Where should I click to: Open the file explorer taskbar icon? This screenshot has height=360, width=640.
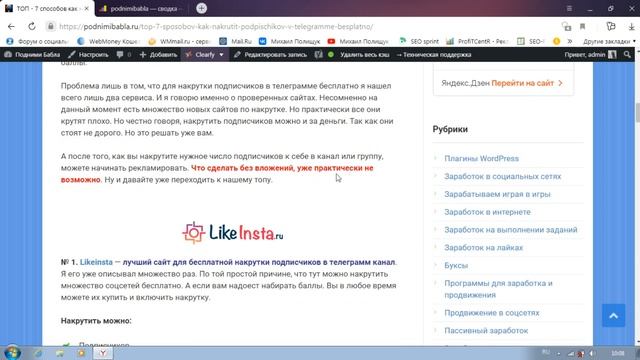60,353
